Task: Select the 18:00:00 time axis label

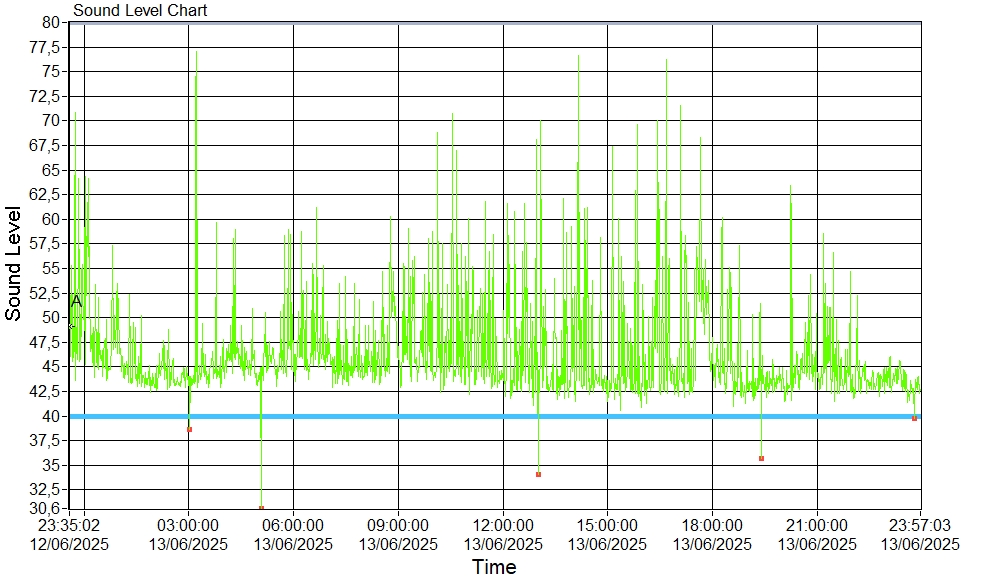Action: tap(712, 526)
